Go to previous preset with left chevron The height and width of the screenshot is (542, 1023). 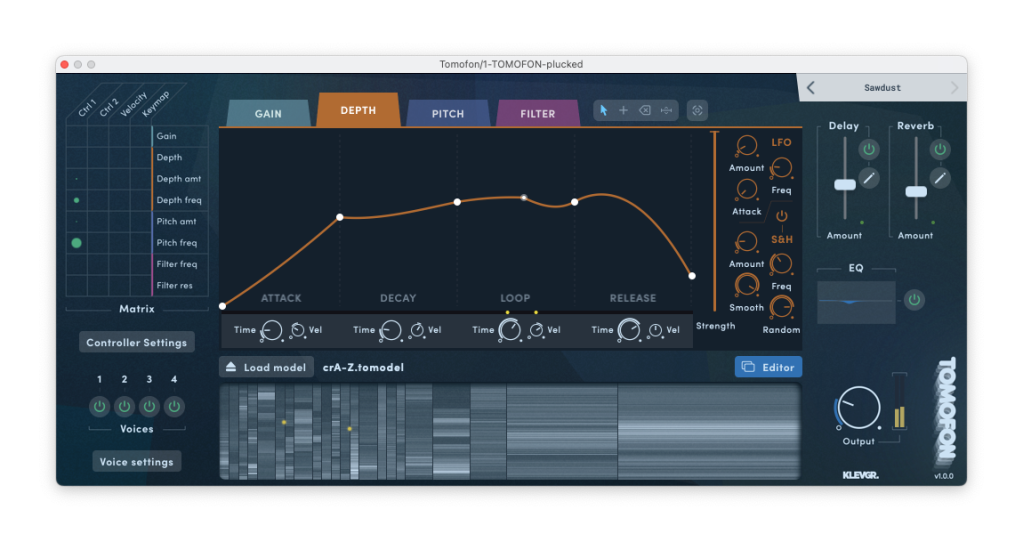point(810,88)
